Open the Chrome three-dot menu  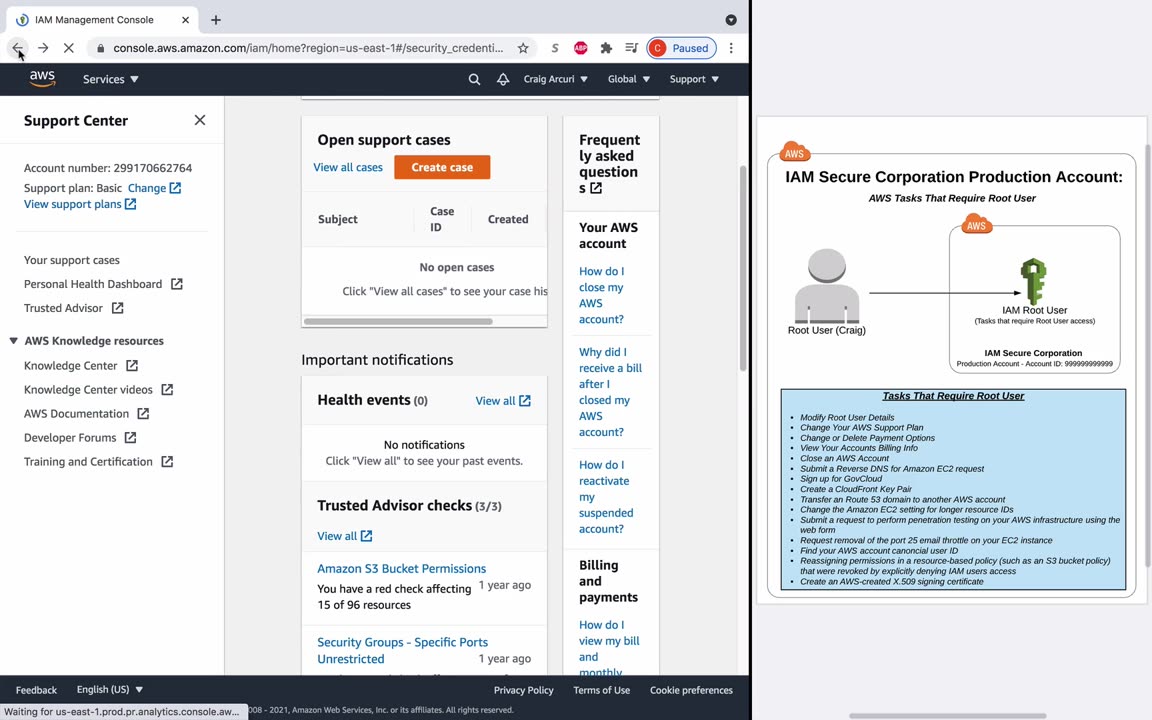point(731,48)
